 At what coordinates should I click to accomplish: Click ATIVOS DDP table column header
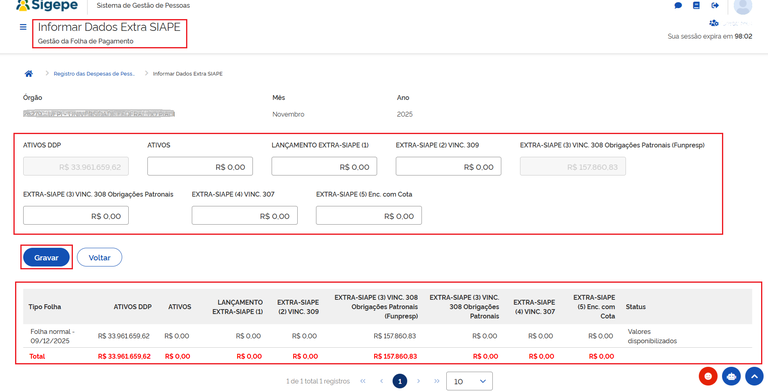[133, 307]
